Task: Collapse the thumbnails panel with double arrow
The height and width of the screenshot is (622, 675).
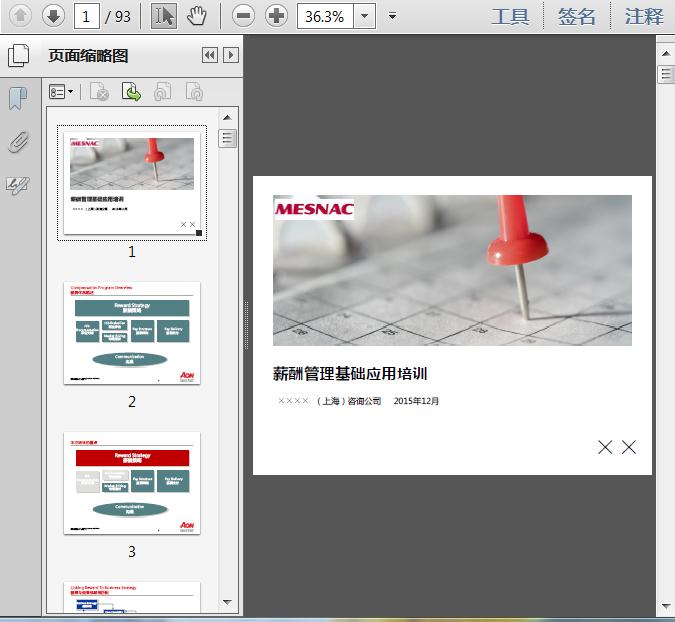Action: pyautogui.click(x=209, y=56)
